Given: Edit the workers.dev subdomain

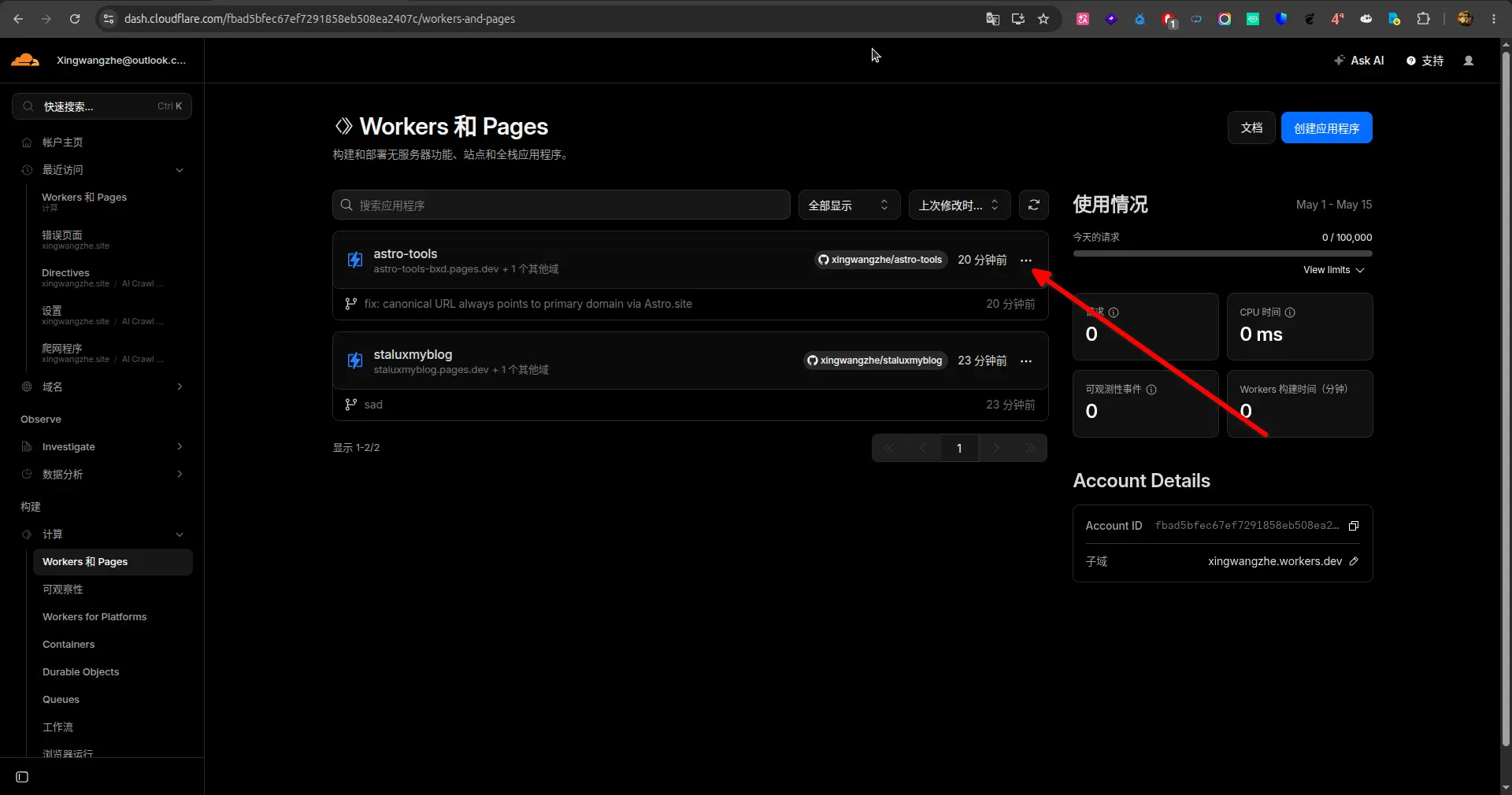Looking at the screenshot, I should tap(1354, 561).
